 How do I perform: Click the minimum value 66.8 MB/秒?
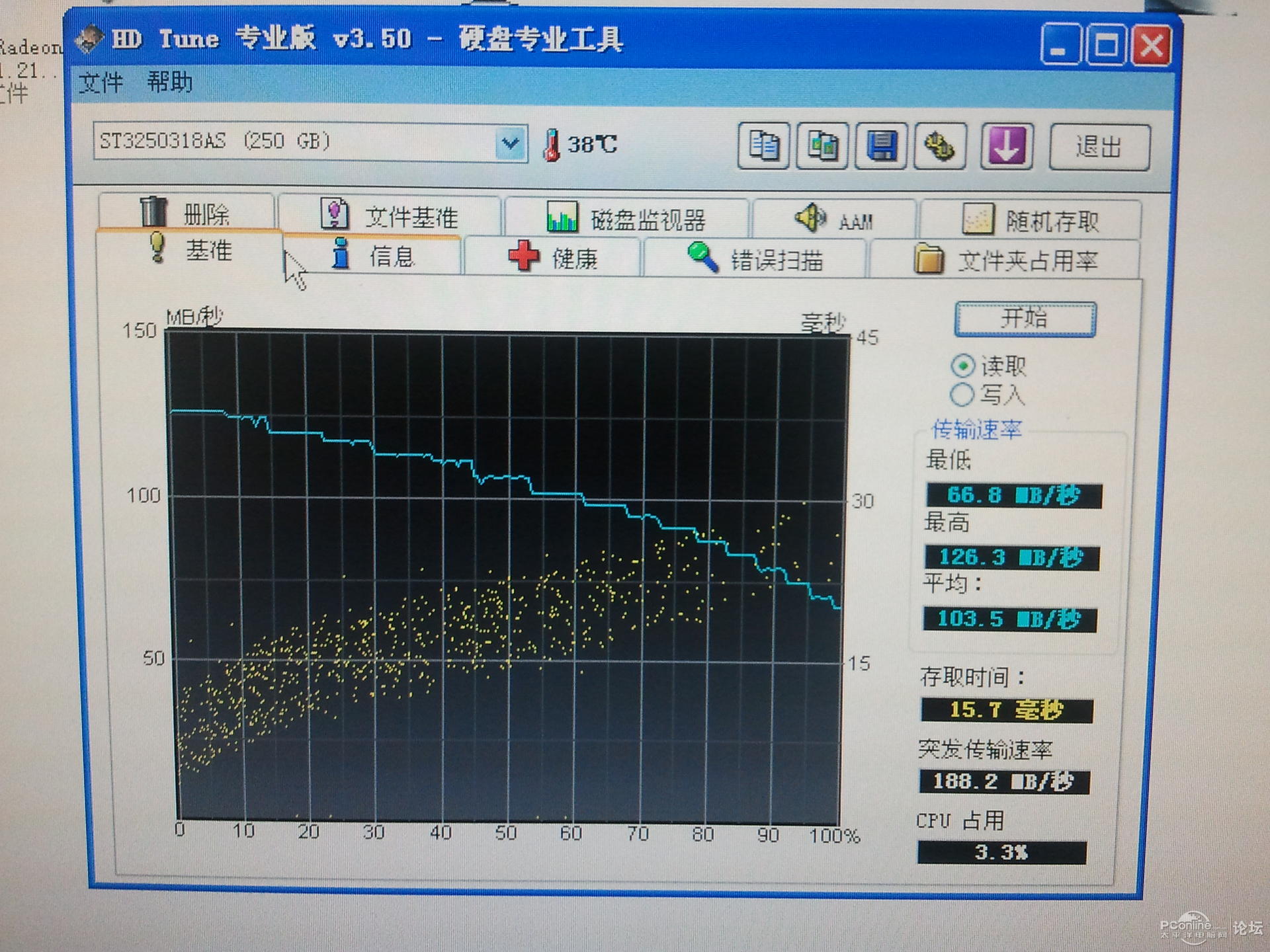[1014, 495]
